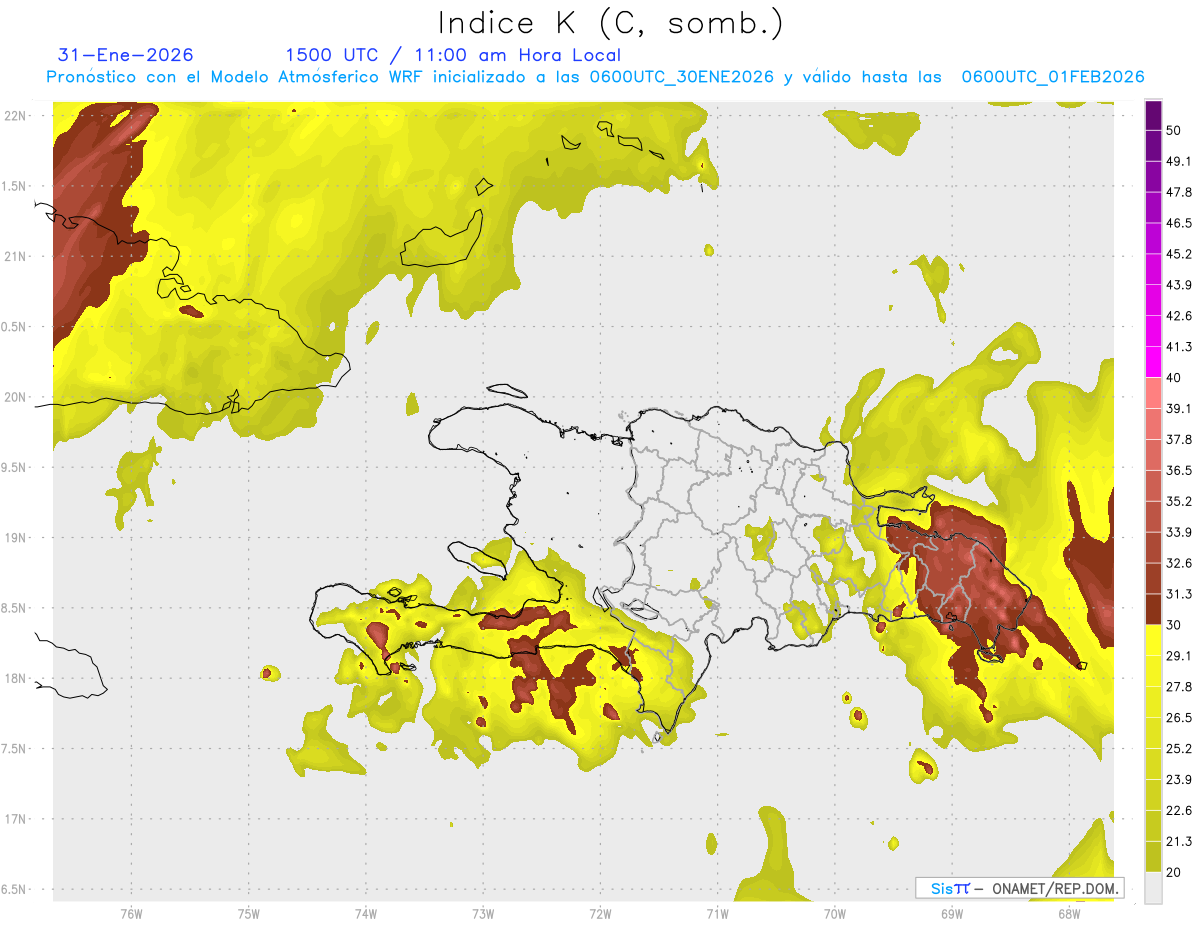Click the color scale value "47.8"

(x=1180, y=192)
